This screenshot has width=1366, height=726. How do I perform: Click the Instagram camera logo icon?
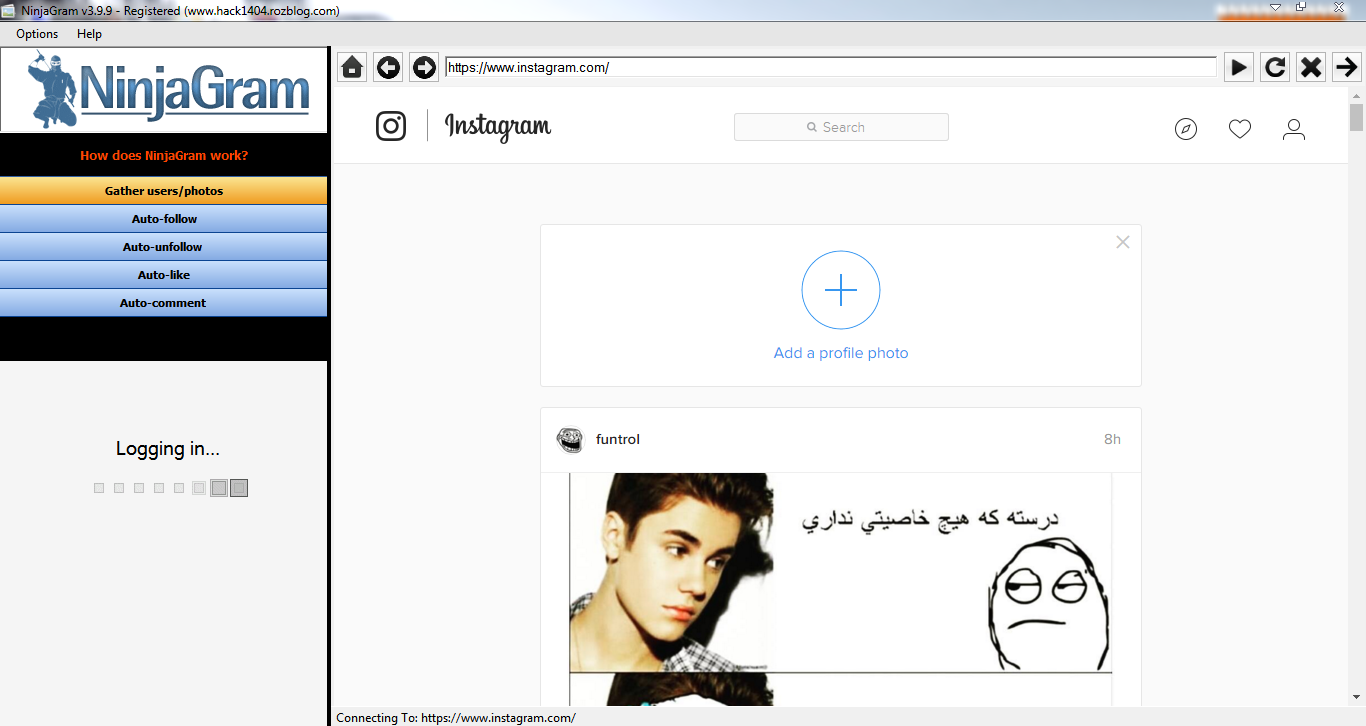pyautogui.click(x=391, y=126)
